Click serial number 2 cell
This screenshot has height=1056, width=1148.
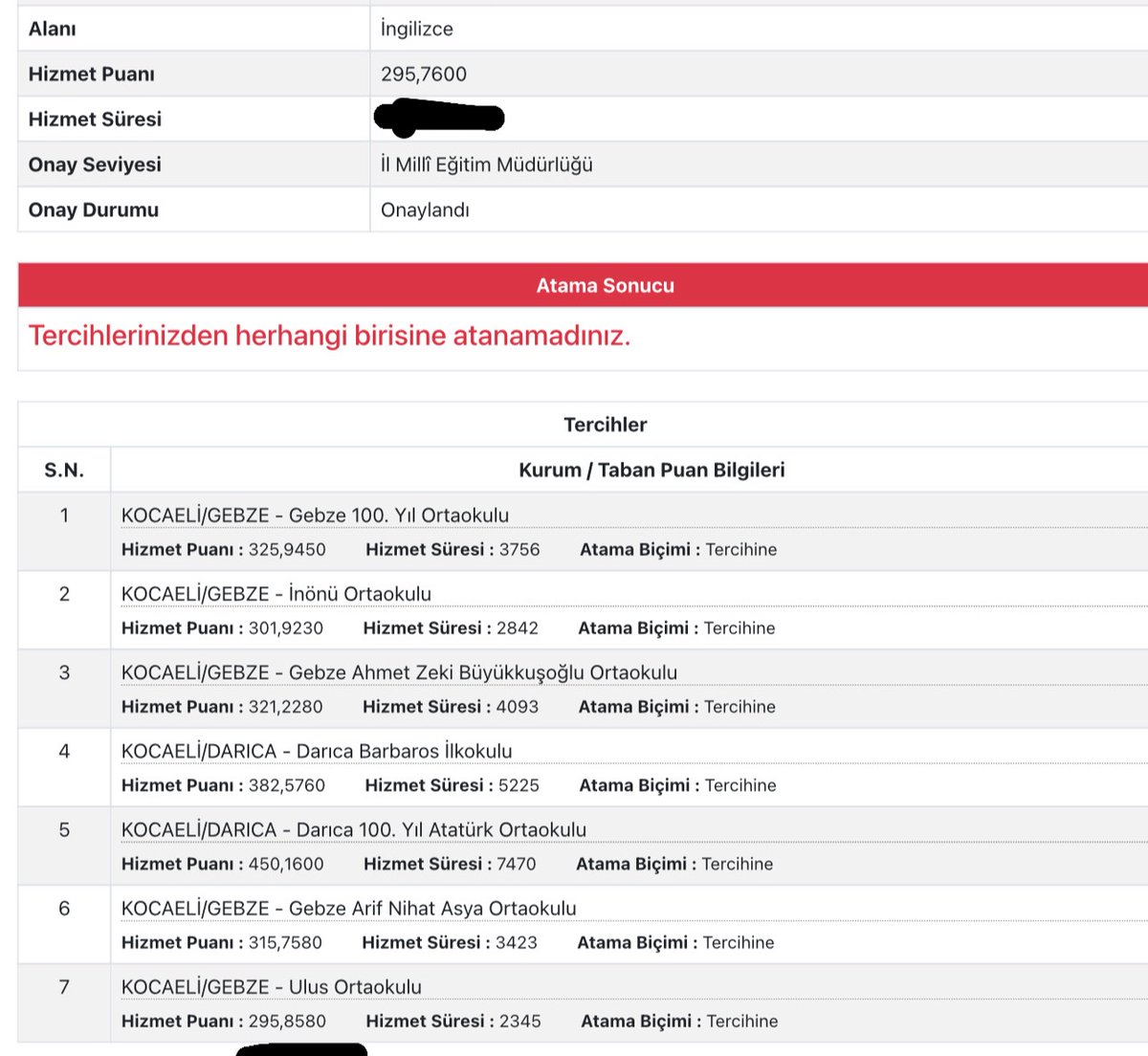(64, 610)
